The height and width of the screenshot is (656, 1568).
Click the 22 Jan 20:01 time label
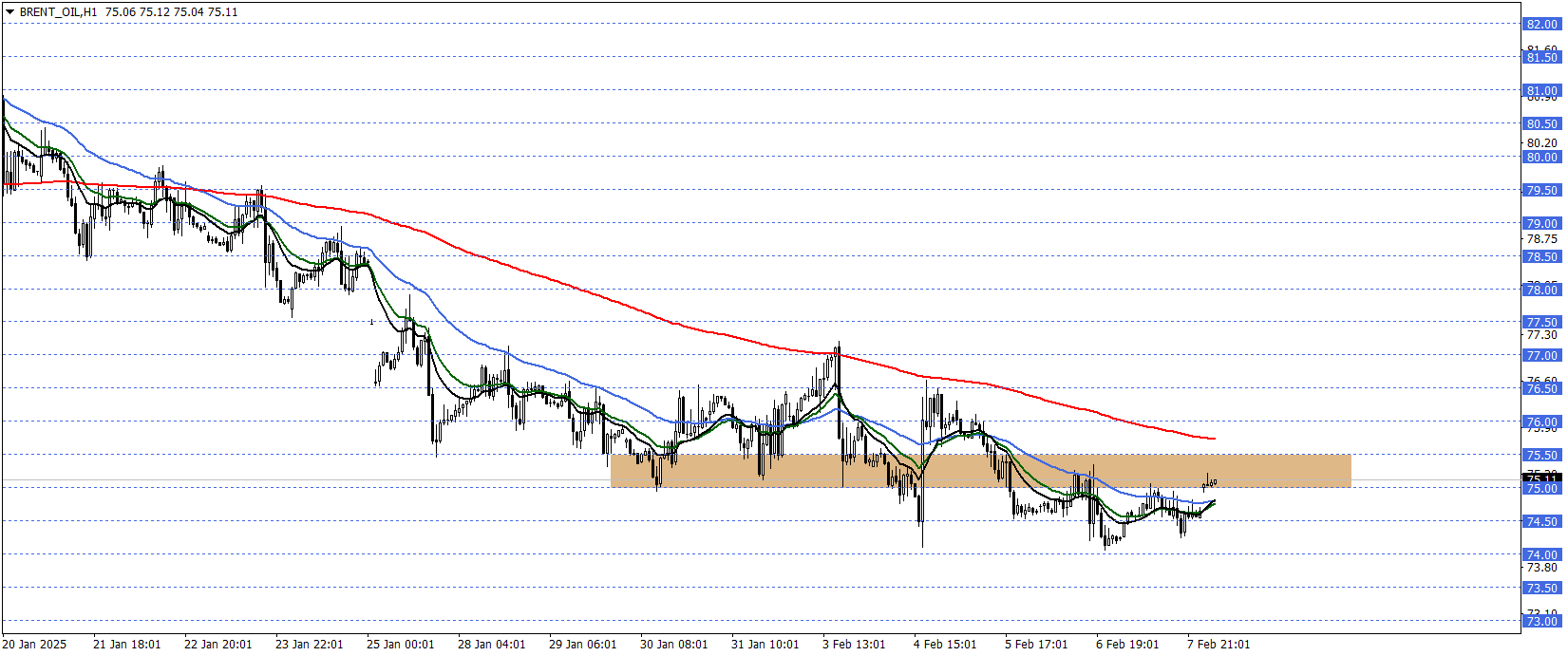217,645
